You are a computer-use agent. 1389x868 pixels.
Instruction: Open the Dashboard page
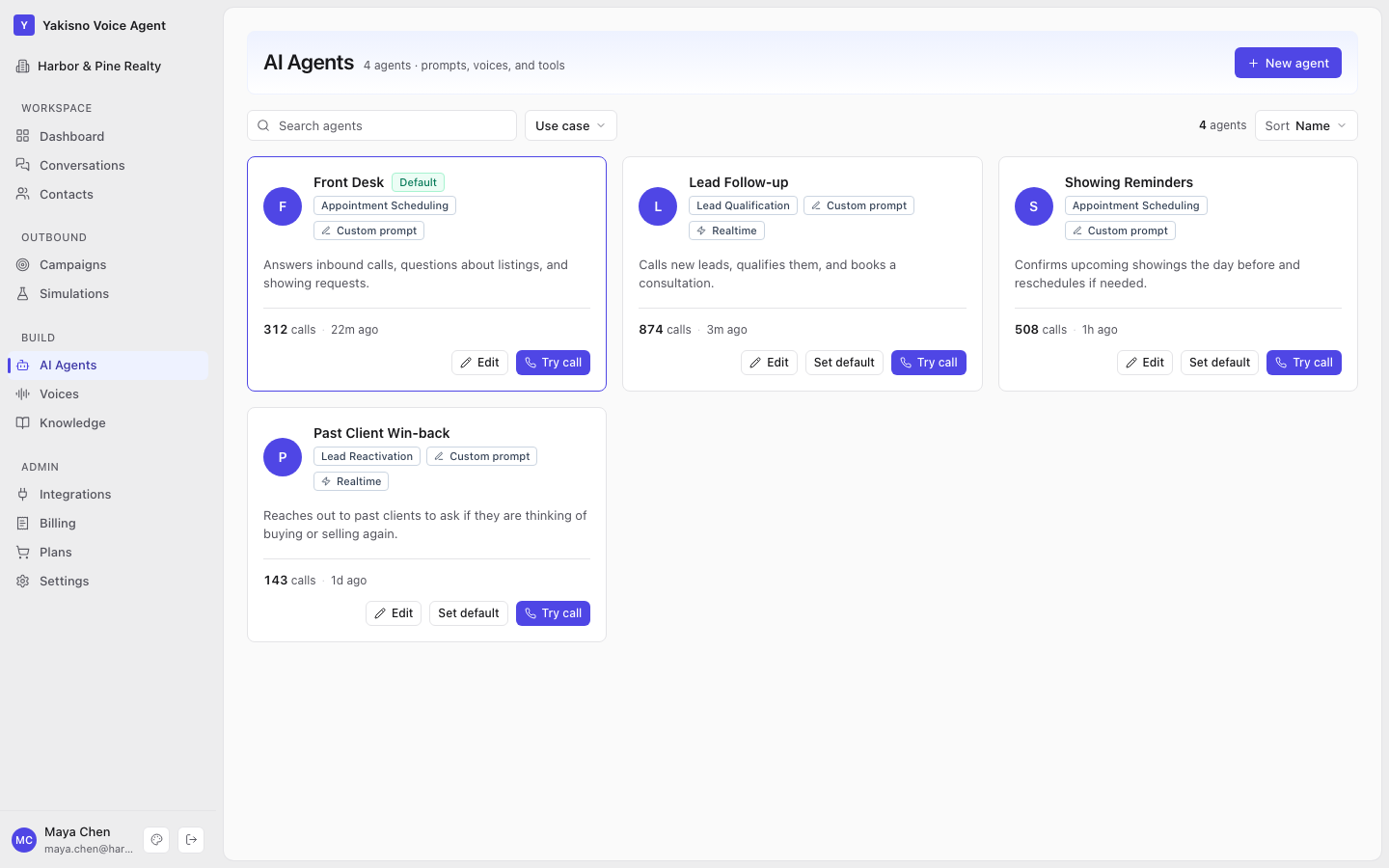(x=108, y=136)
